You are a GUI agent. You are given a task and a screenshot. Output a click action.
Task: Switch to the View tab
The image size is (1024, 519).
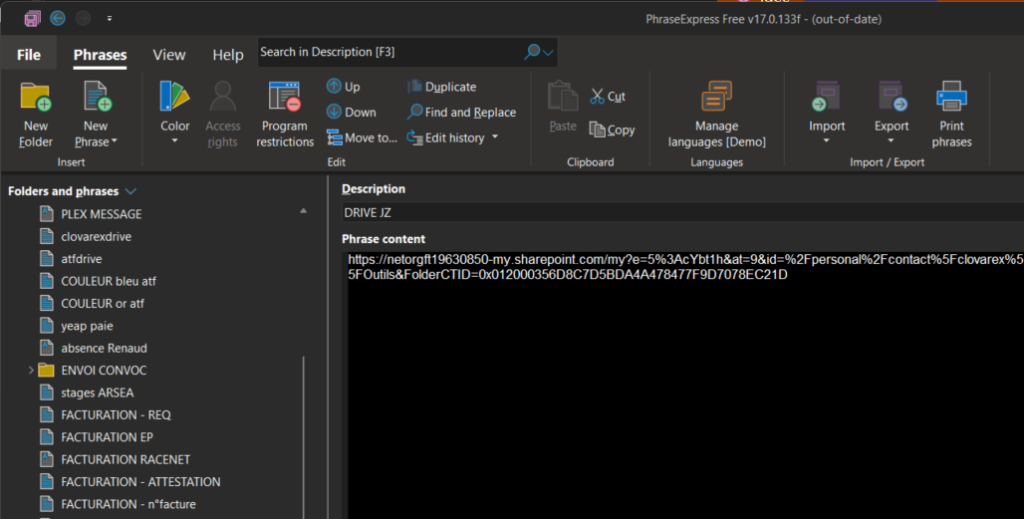[x=169, y=55]
